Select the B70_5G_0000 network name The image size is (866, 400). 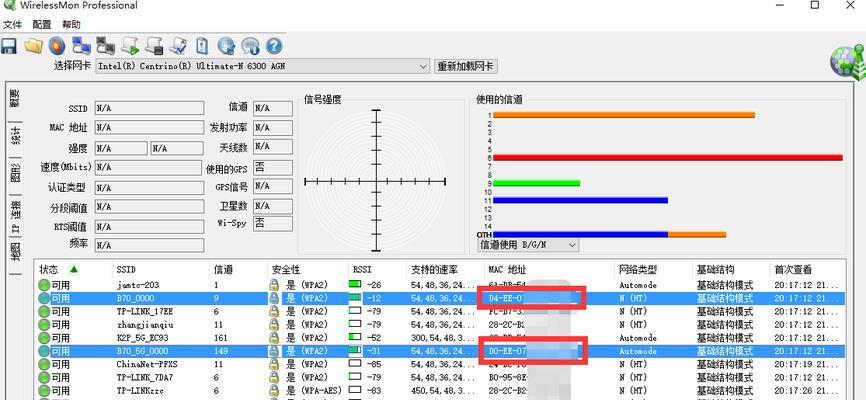click(142, 351)
